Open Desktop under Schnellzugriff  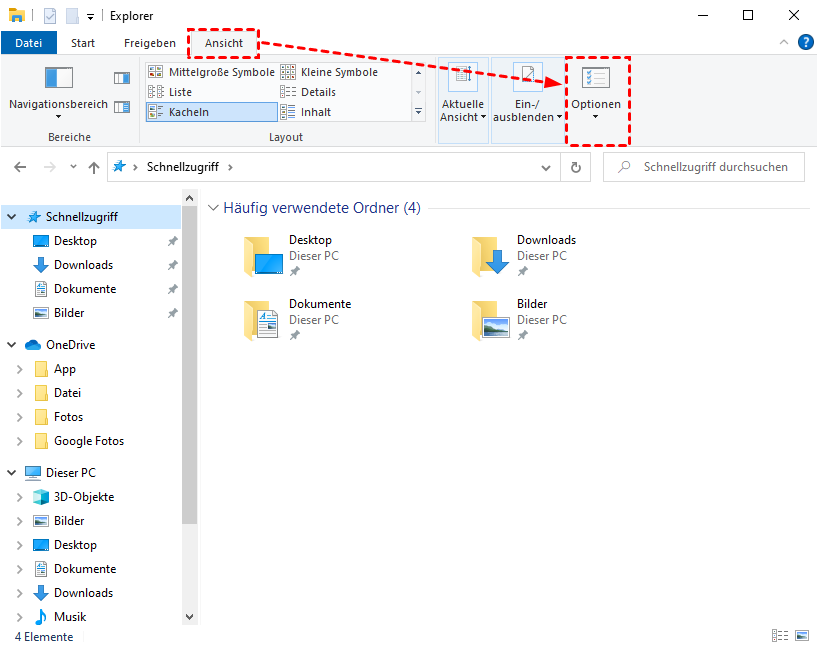click(x=75, y=241)
